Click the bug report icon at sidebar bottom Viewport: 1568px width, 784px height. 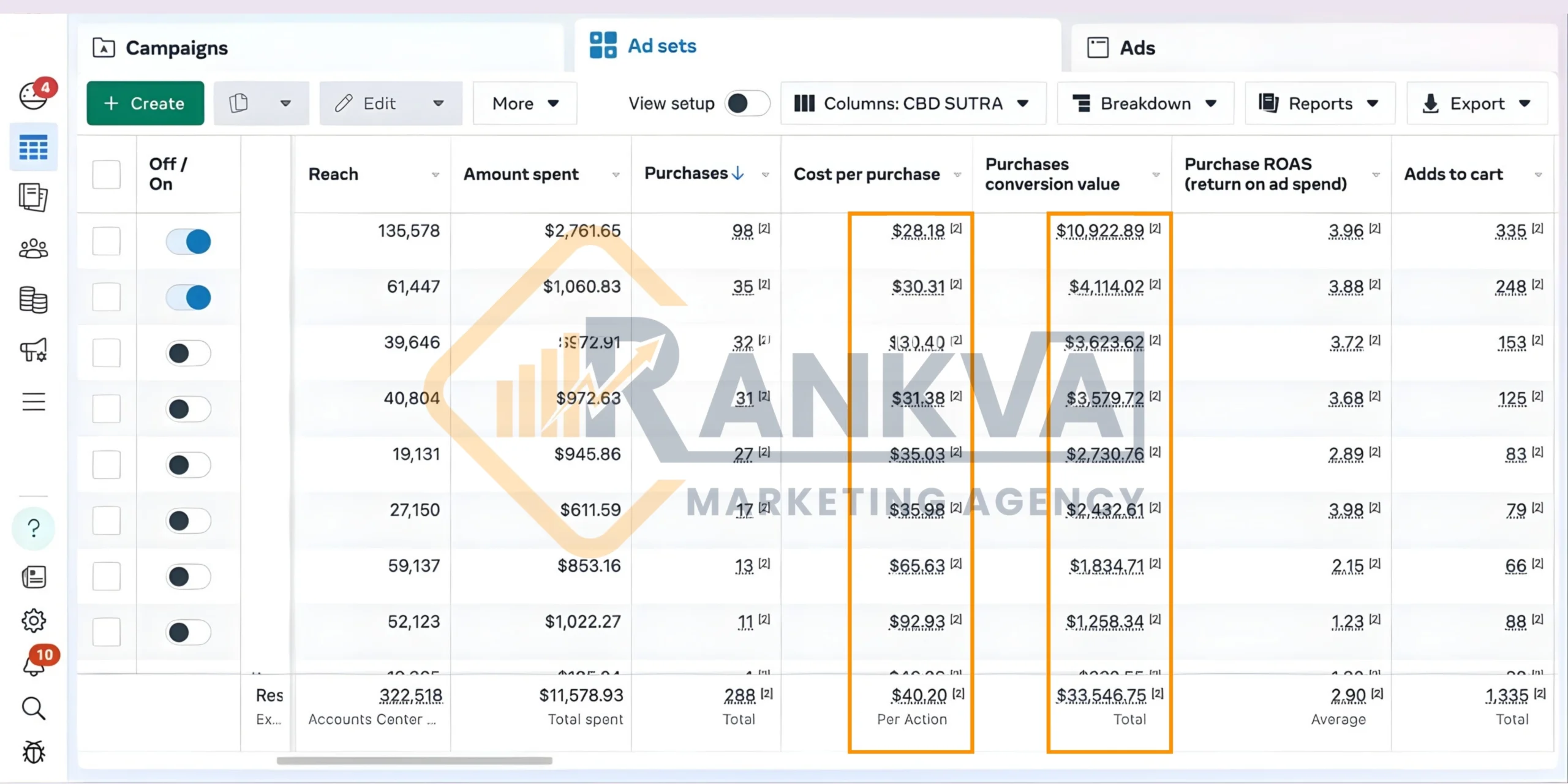(34, 752)
